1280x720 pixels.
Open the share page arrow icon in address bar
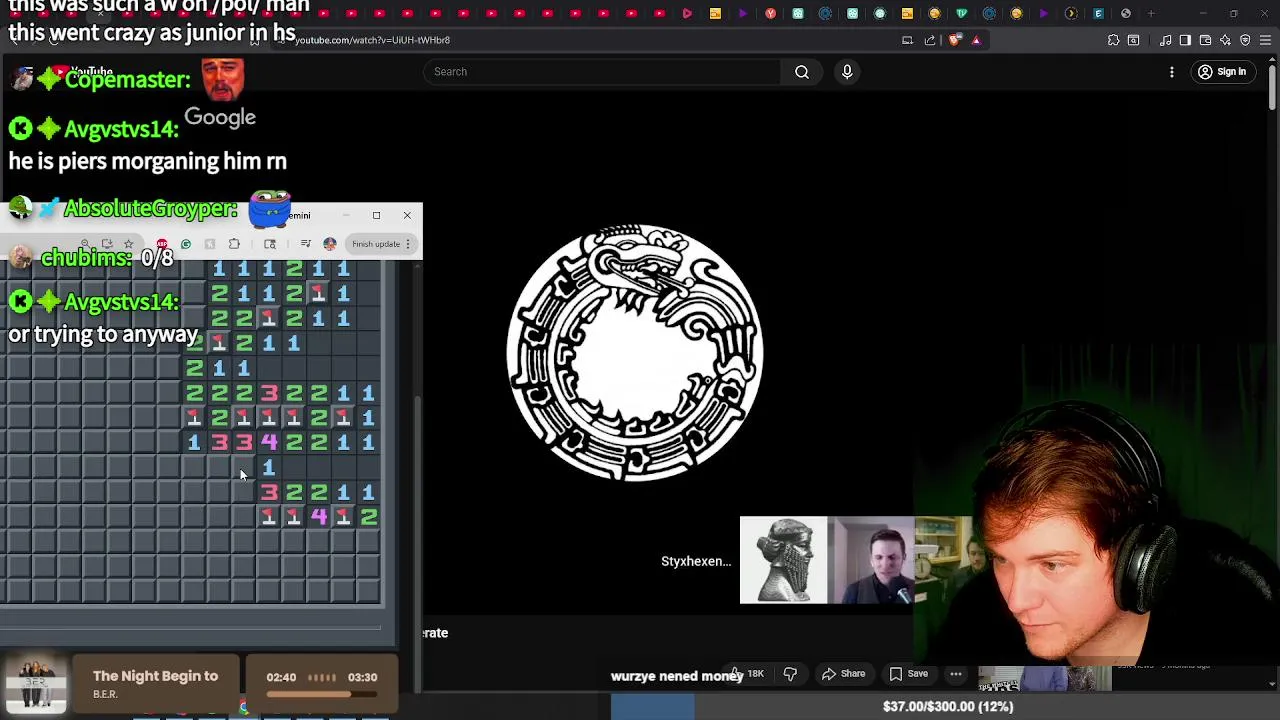pos(930,40)
